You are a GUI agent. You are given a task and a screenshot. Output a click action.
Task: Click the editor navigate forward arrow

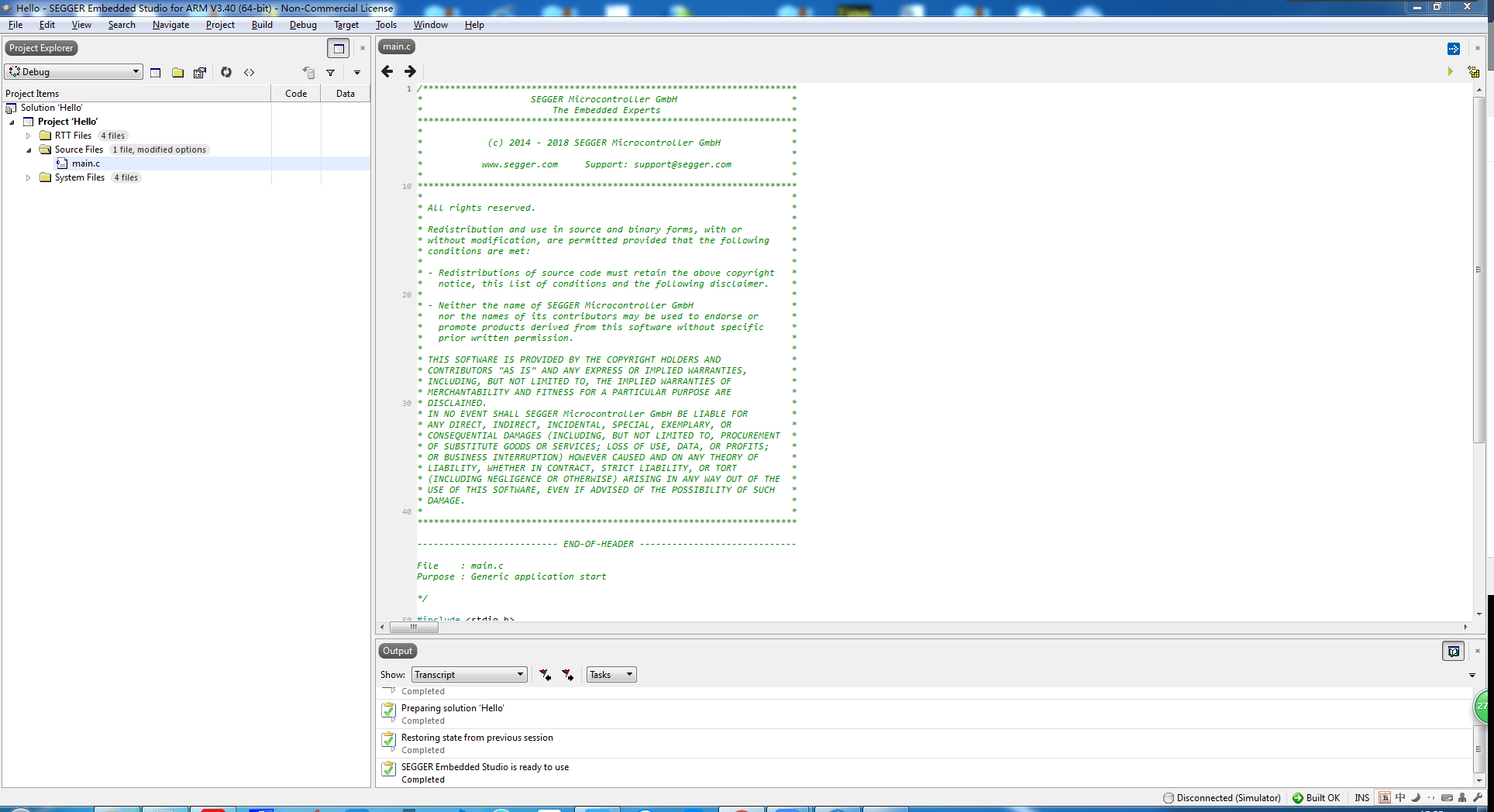point(410,71)
